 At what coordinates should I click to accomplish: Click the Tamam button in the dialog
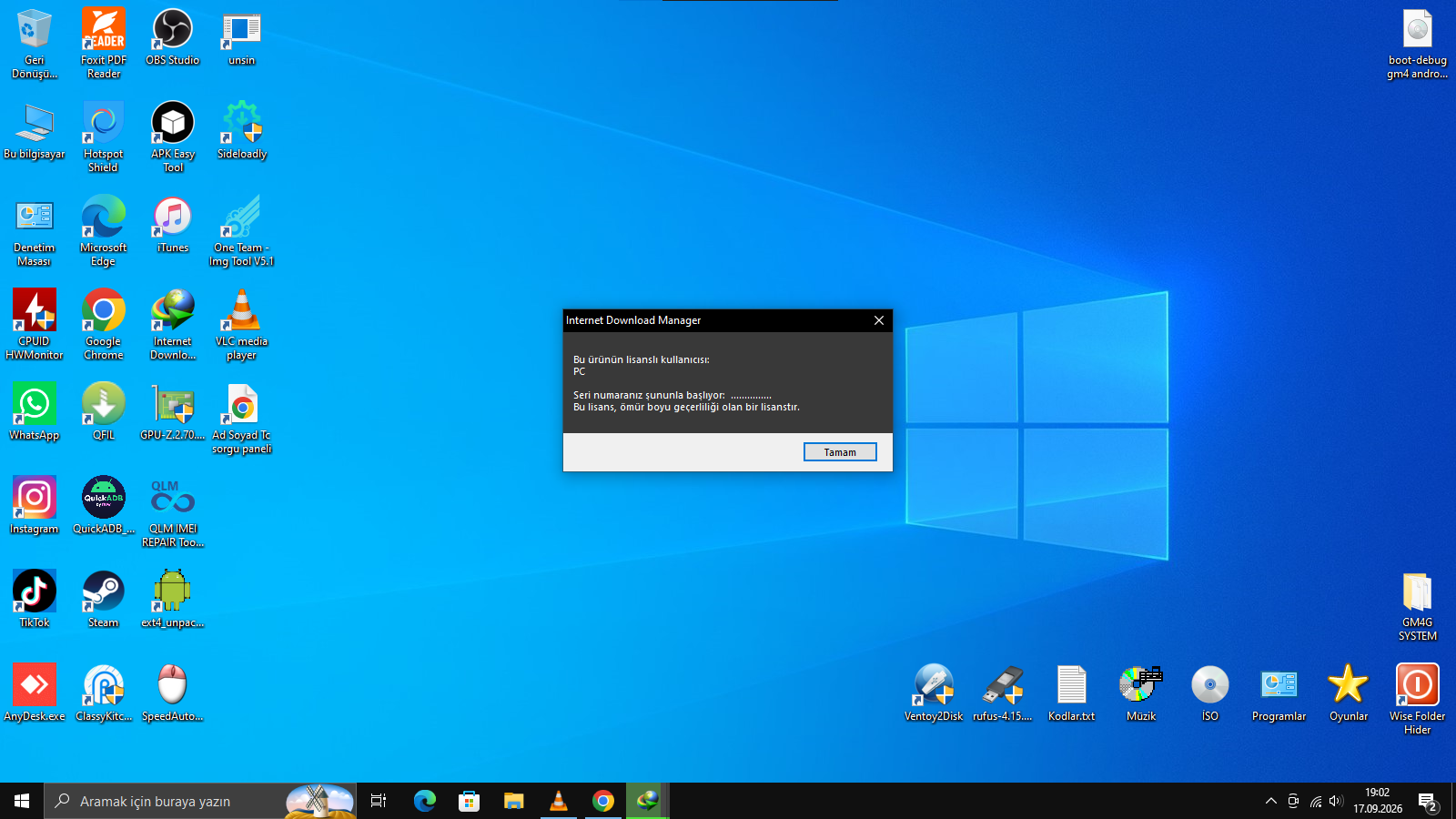click(x=840, y=452)
